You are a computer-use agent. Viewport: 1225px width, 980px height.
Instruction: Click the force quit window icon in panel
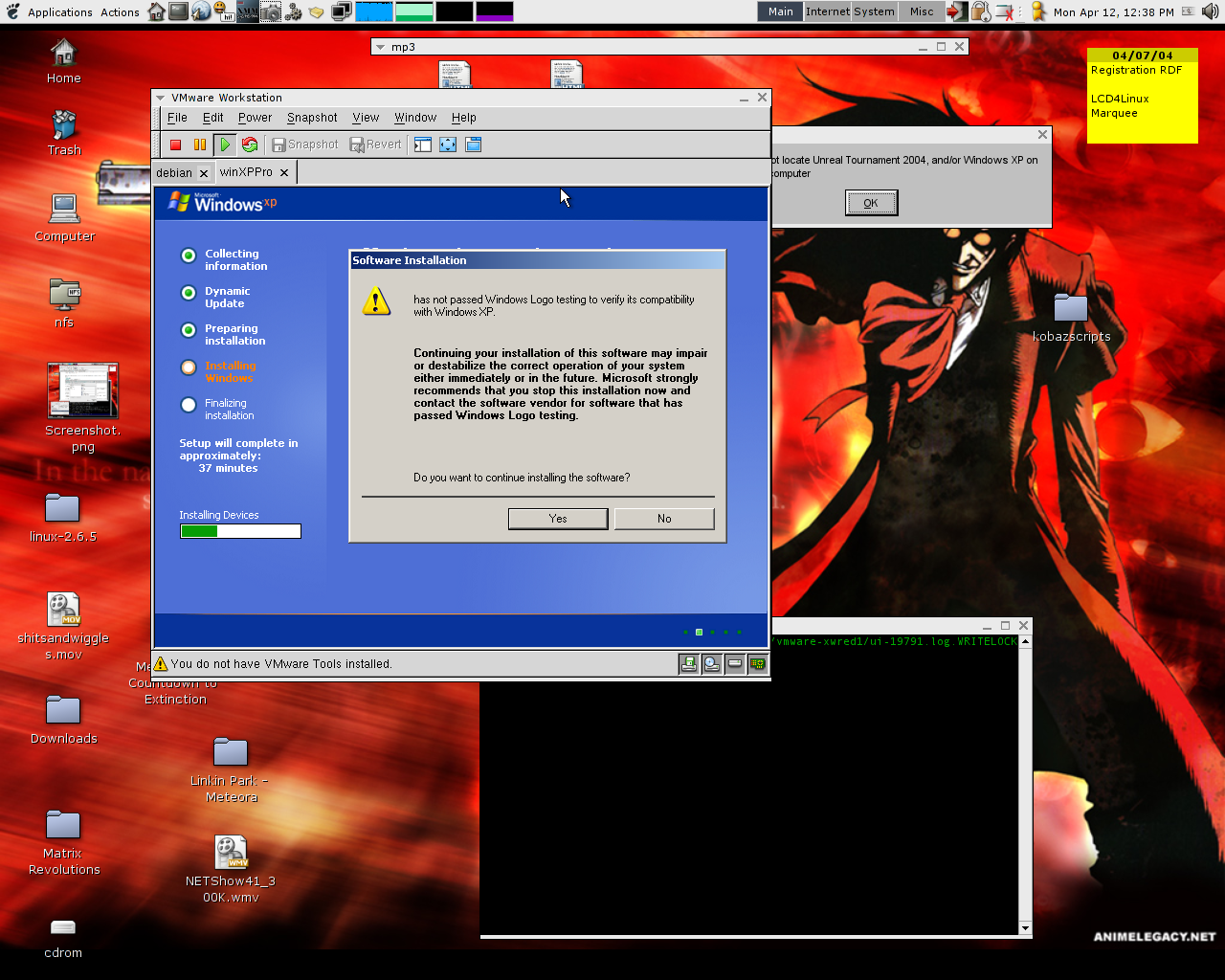coord(1004,11)
